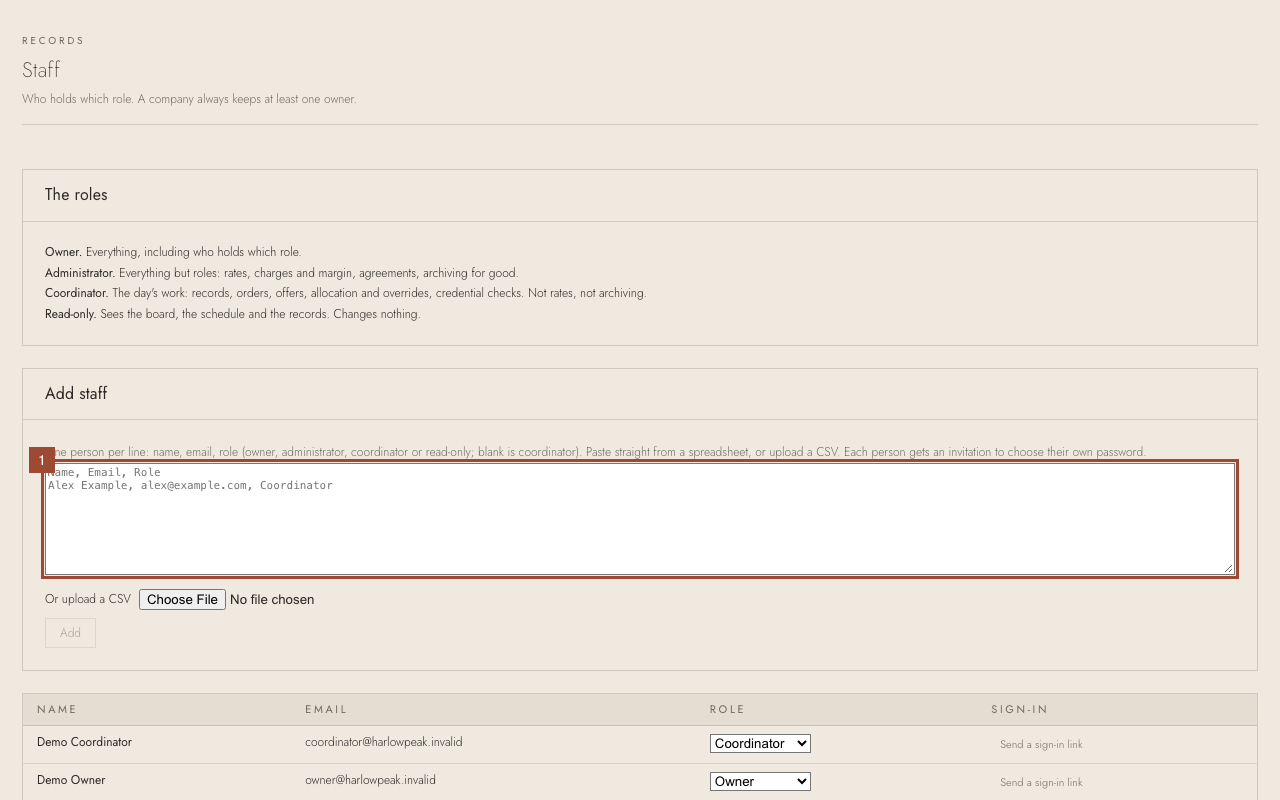Click the "Demo Coordinator" name cell
The width and height of the screenshot is (1280, 800).
(84, 742)
